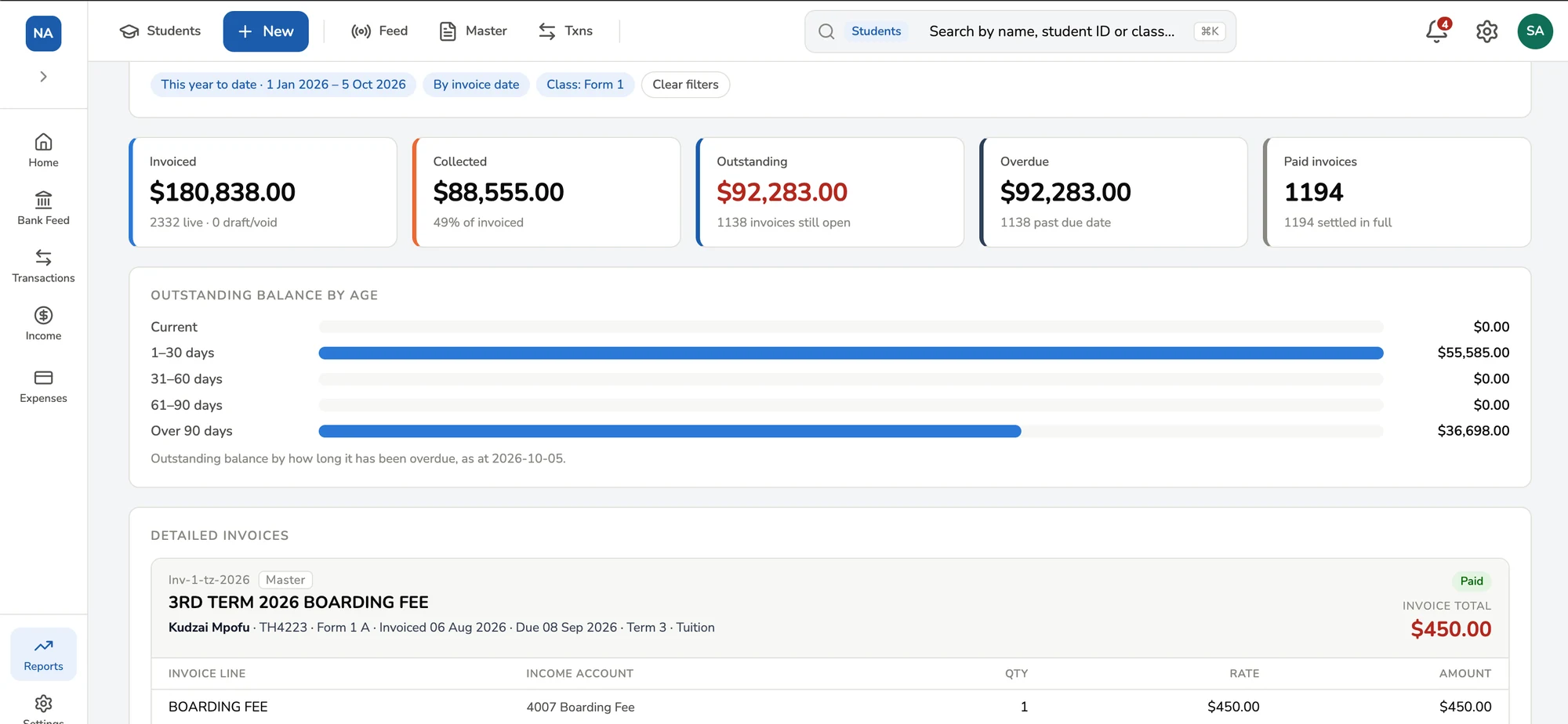Select the Paid invoices 1194 card
The width and height of the screenshot is (1568, 724).
point(1397,192)
